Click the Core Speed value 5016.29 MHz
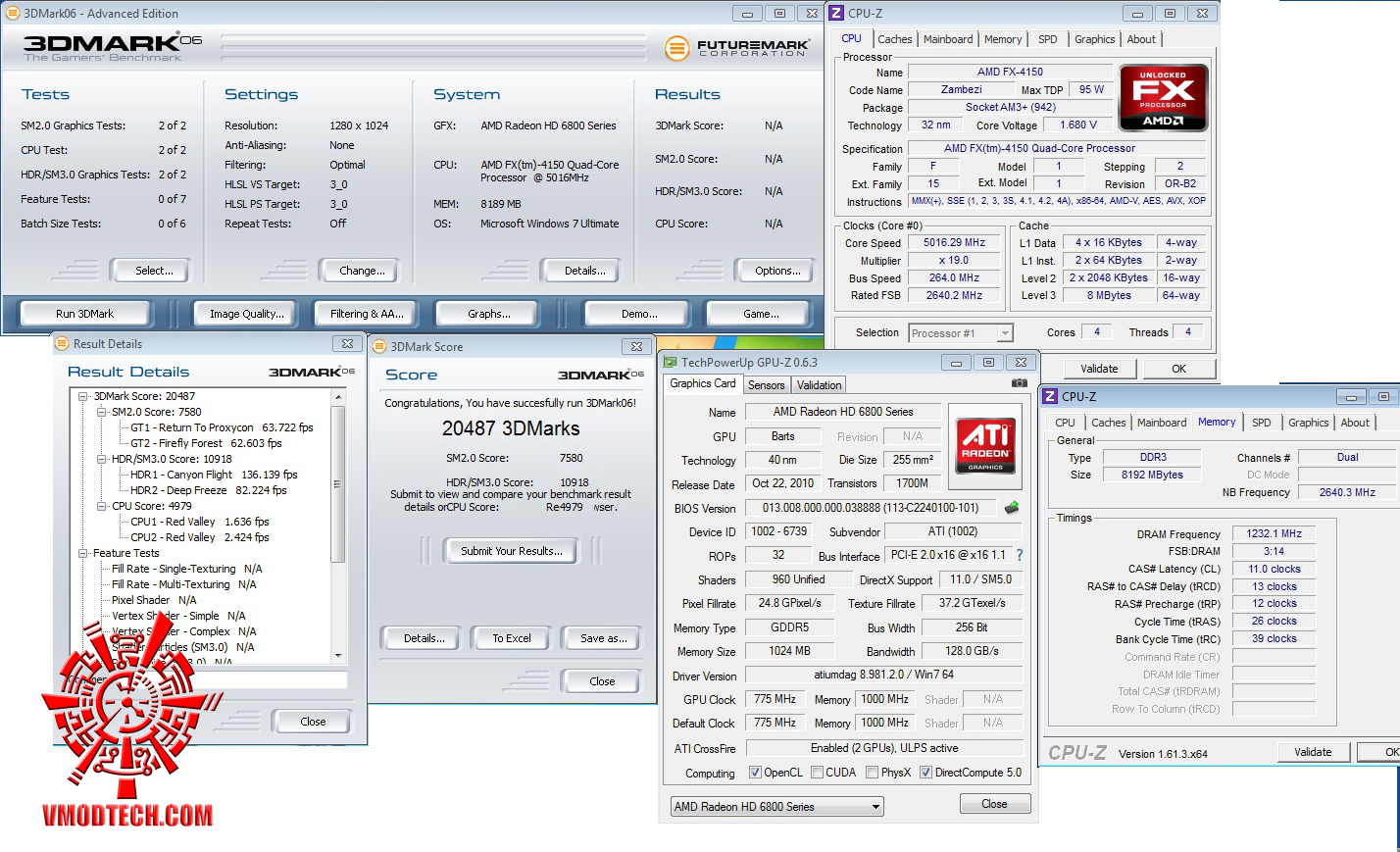Screen dimensions: 1400x852 click(954, 243)
